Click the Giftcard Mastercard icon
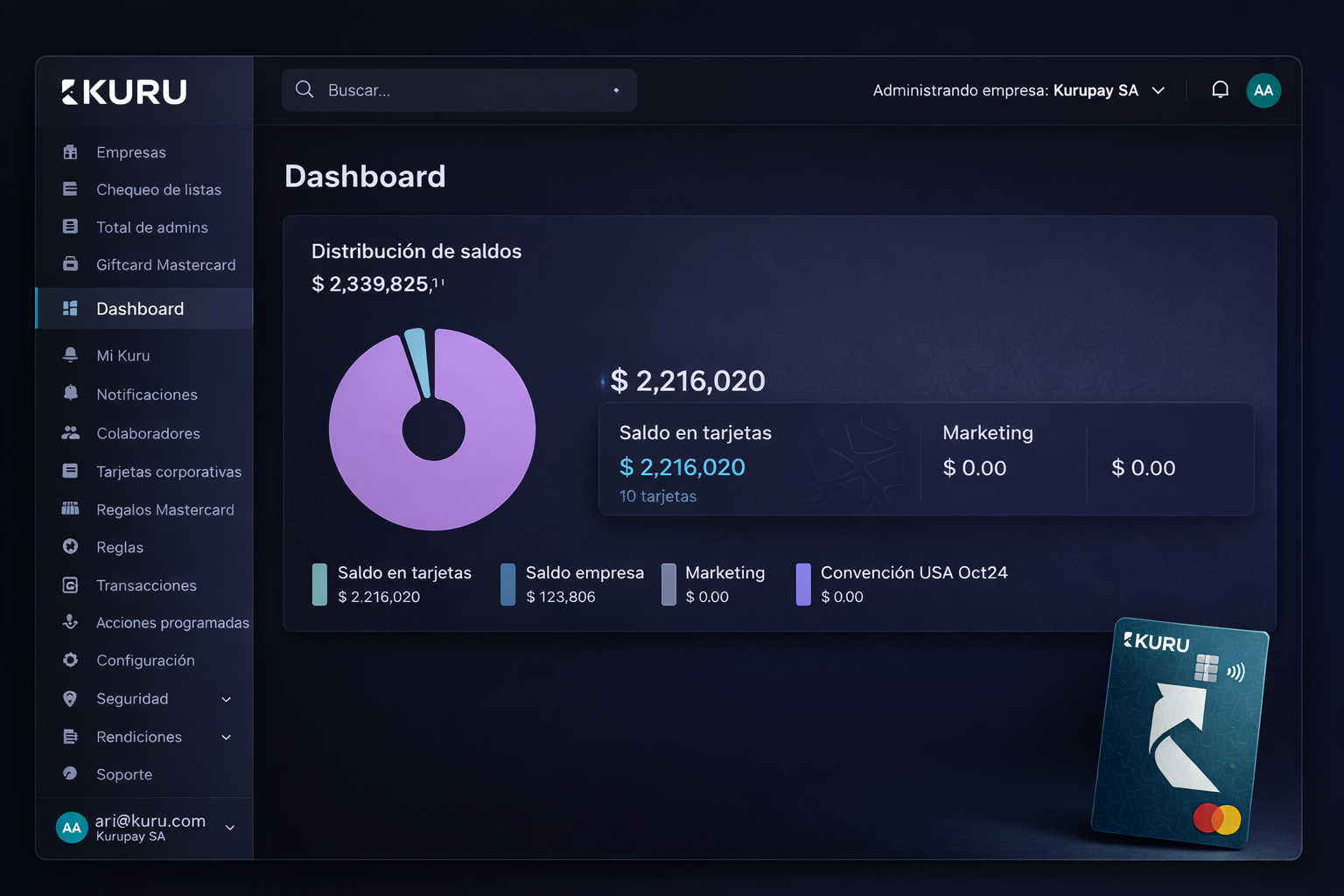This screenshot has width=1344, height=896. coord(71,264)
